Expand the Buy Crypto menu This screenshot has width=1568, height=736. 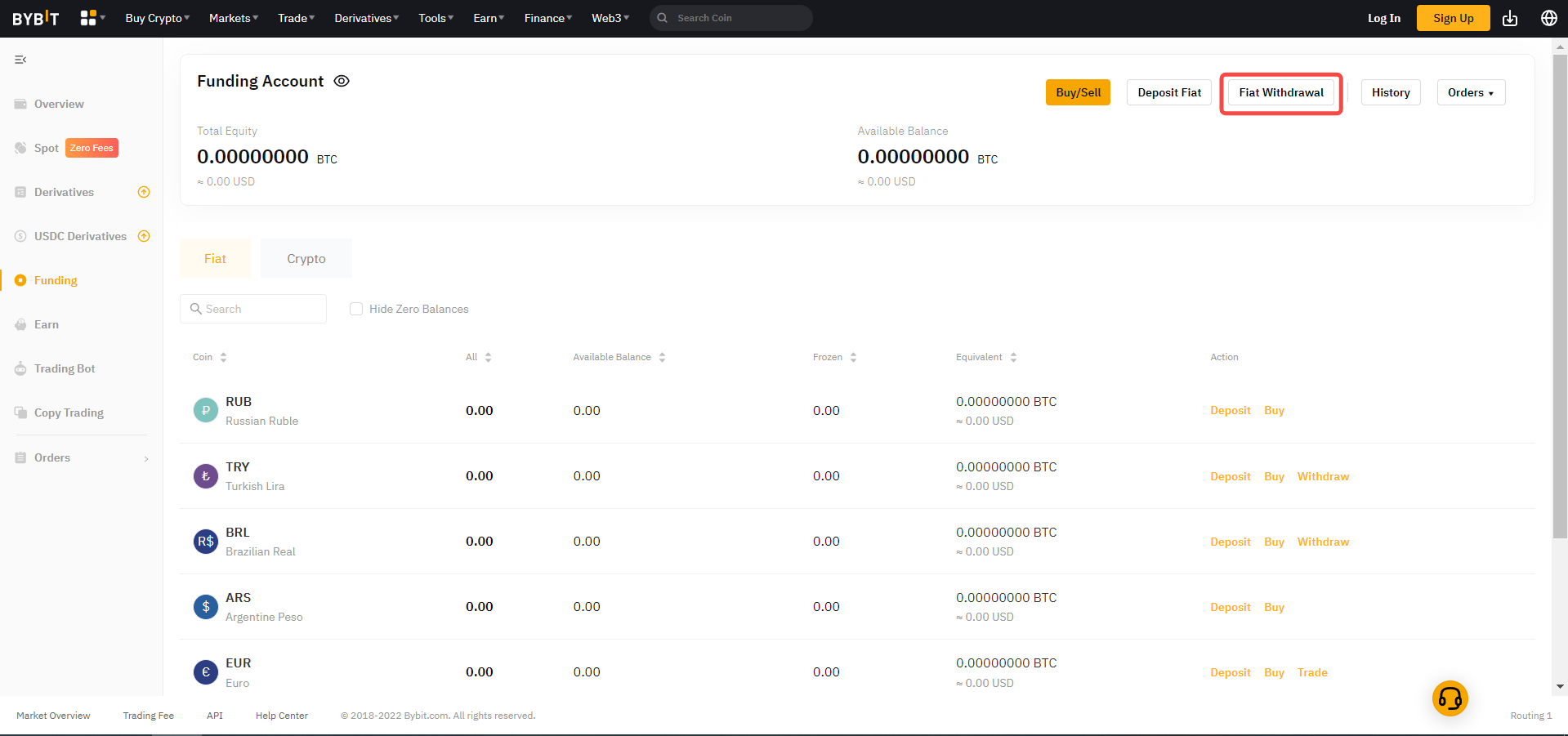coord(157,18)
